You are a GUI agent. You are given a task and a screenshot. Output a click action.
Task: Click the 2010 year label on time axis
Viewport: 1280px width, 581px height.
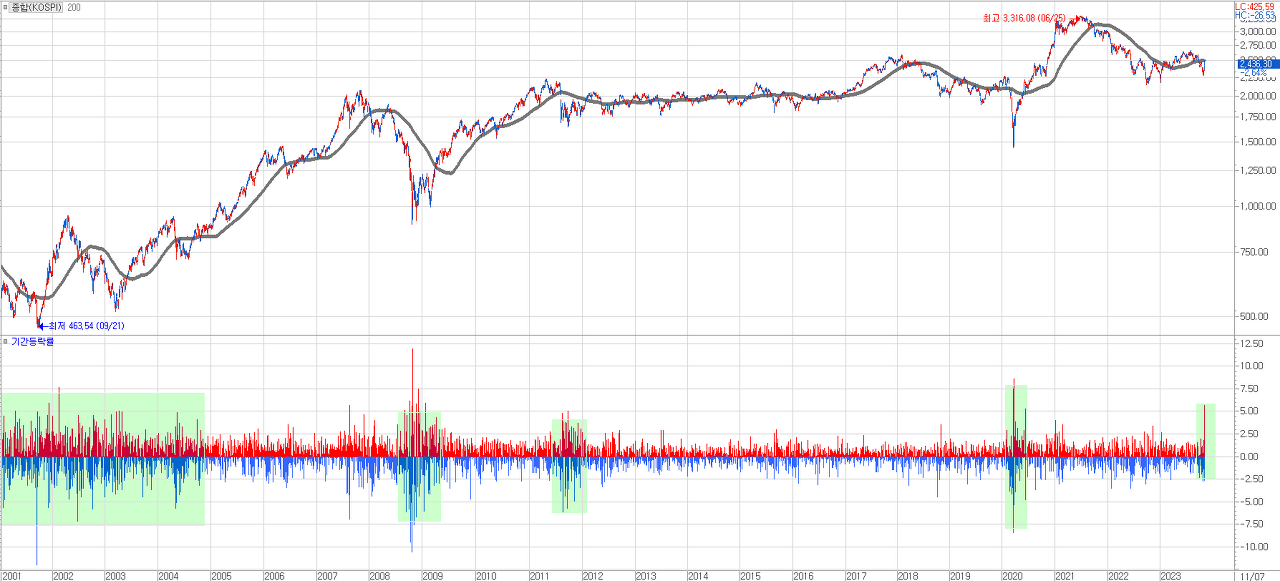[485, 576]
